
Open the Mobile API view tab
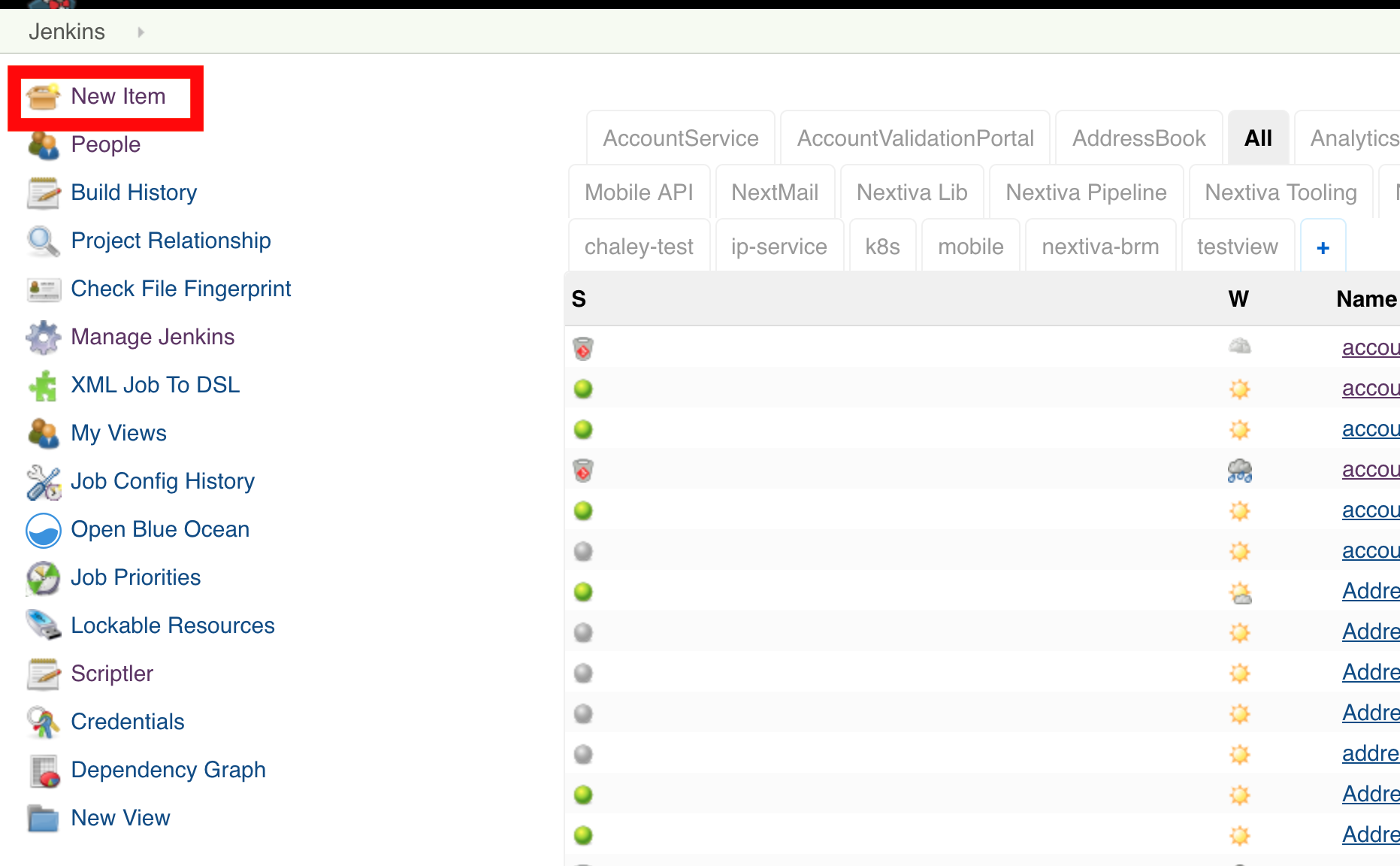(639, 192)
